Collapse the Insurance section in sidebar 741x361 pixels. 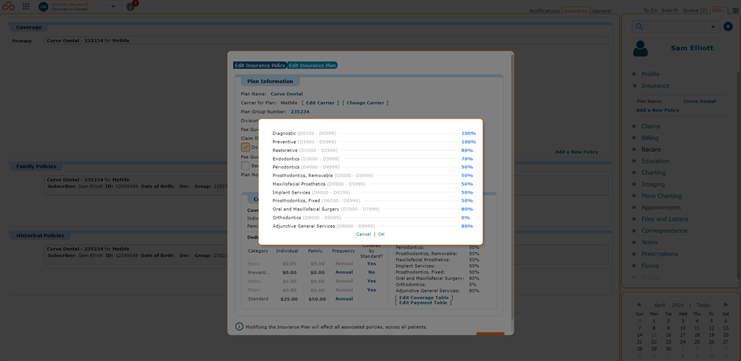(655, 86)
